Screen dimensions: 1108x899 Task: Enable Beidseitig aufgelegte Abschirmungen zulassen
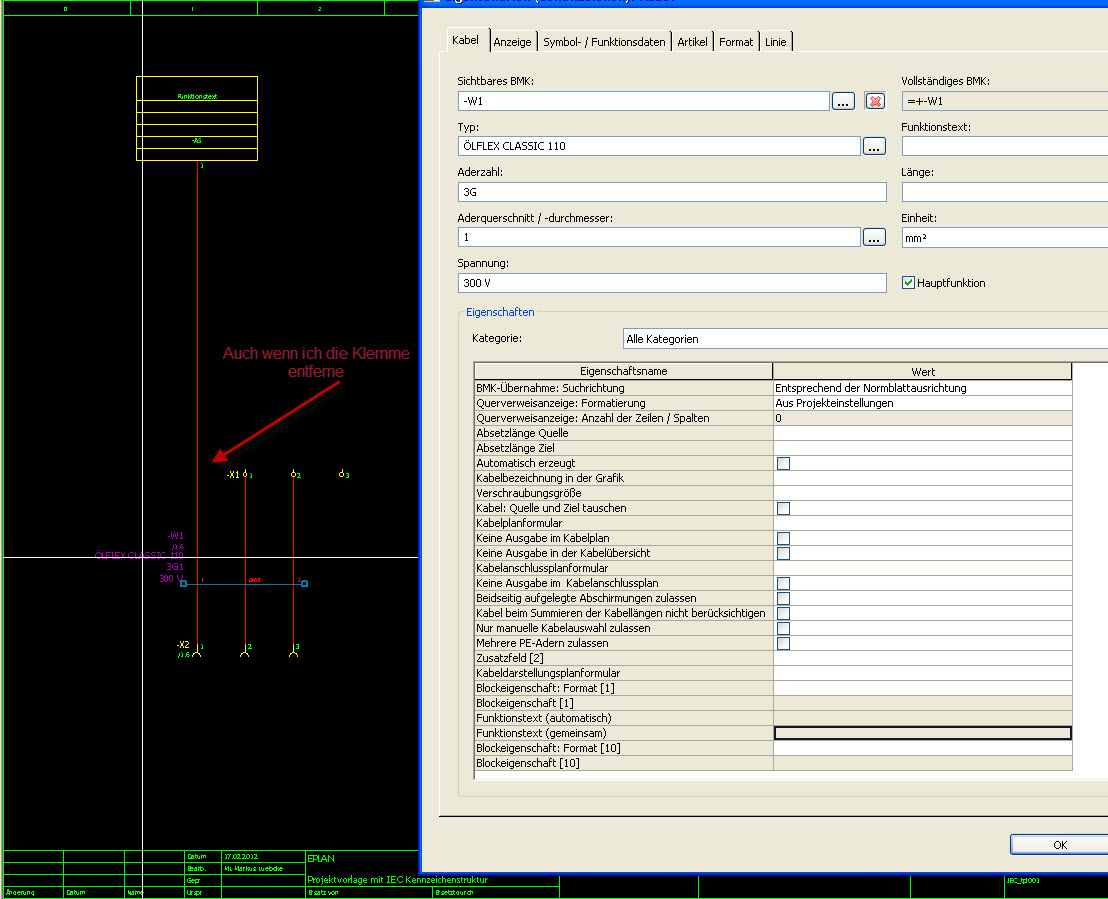[x=783, y=599]
